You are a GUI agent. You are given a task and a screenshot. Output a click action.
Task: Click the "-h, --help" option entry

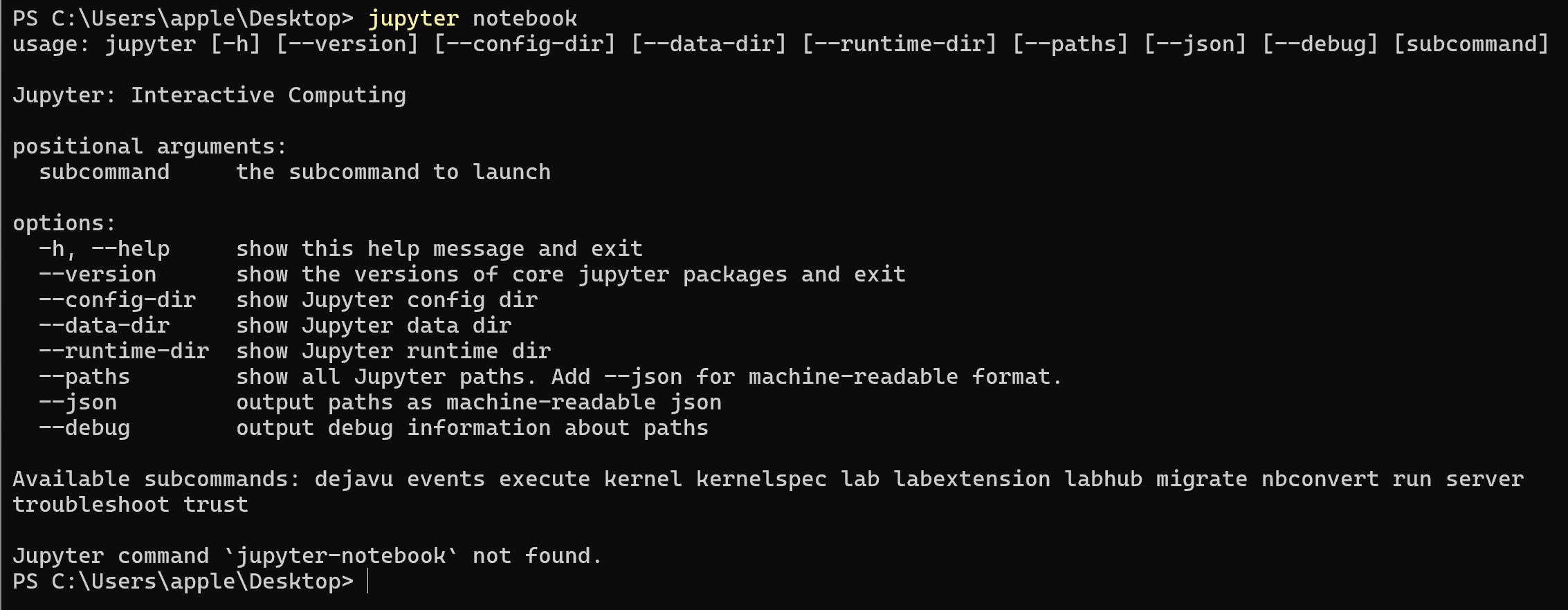[104, 249]
